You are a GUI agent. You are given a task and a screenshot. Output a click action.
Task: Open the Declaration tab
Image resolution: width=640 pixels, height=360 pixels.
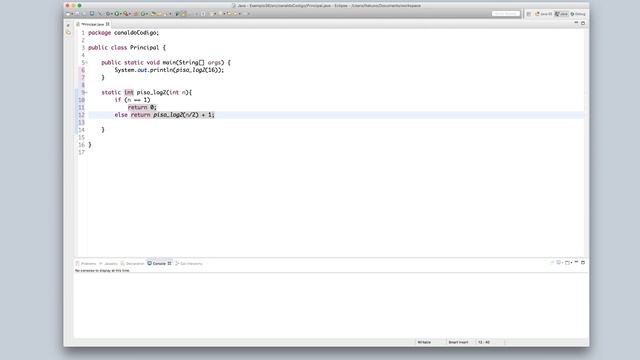[x=132, y=264]
